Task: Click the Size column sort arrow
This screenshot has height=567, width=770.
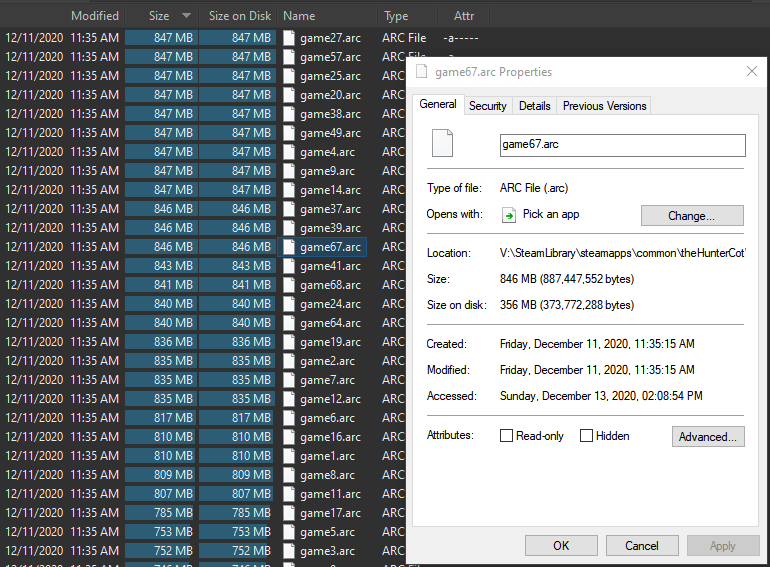Action: (186, 16)
